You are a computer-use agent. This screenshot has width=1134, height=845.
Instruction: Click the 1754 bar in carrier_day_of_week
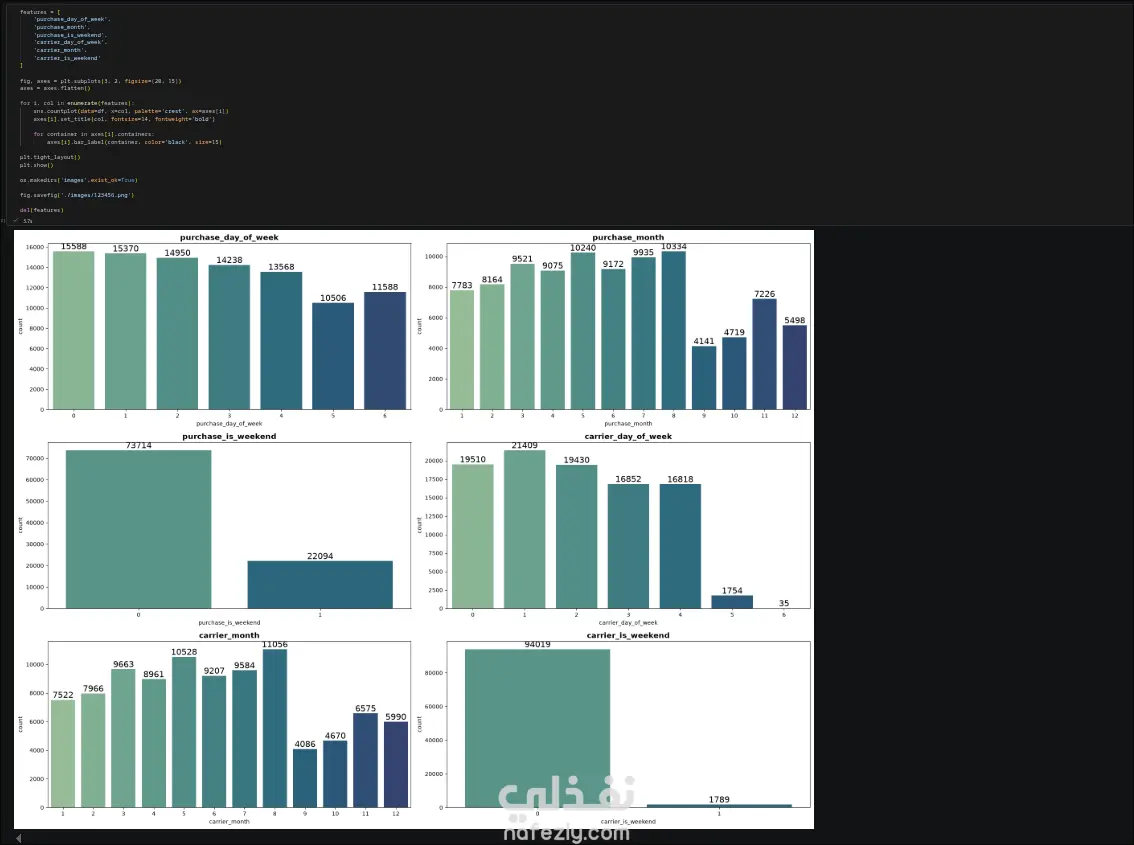tap(732, 602)
